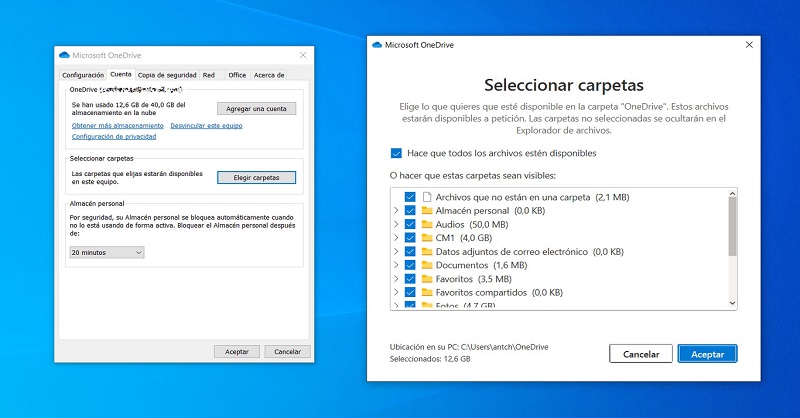Click the folder list scroll up arrow
800x418 pixels.
coord(732,193)
